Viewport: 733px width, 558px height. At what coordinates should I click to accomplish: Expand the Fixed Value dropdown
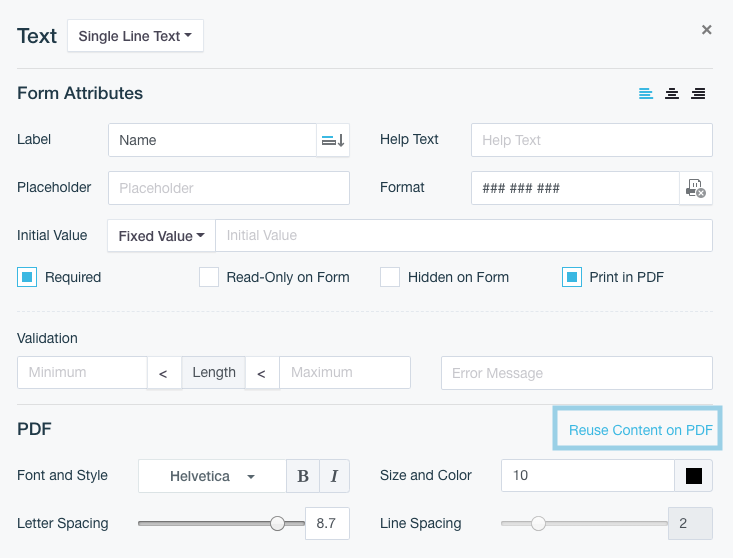[161, 236]
